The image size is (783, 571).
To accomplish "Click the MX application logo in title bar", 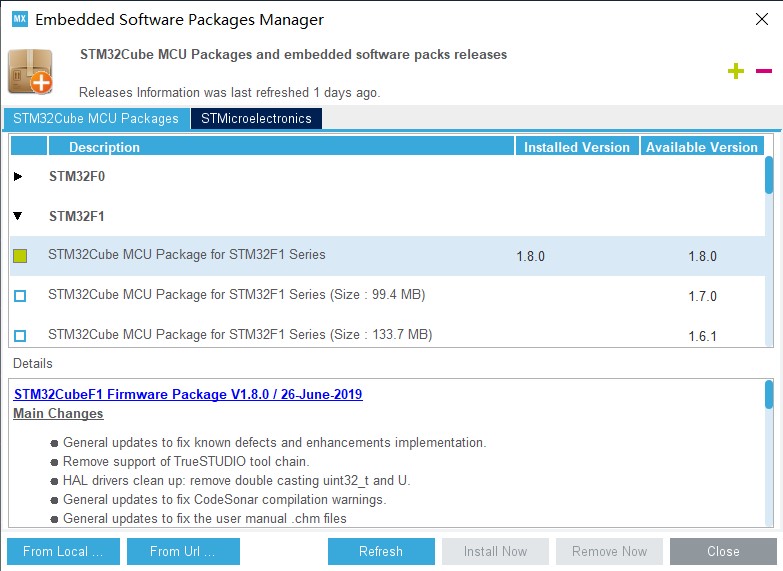I will tap(20, 19).
